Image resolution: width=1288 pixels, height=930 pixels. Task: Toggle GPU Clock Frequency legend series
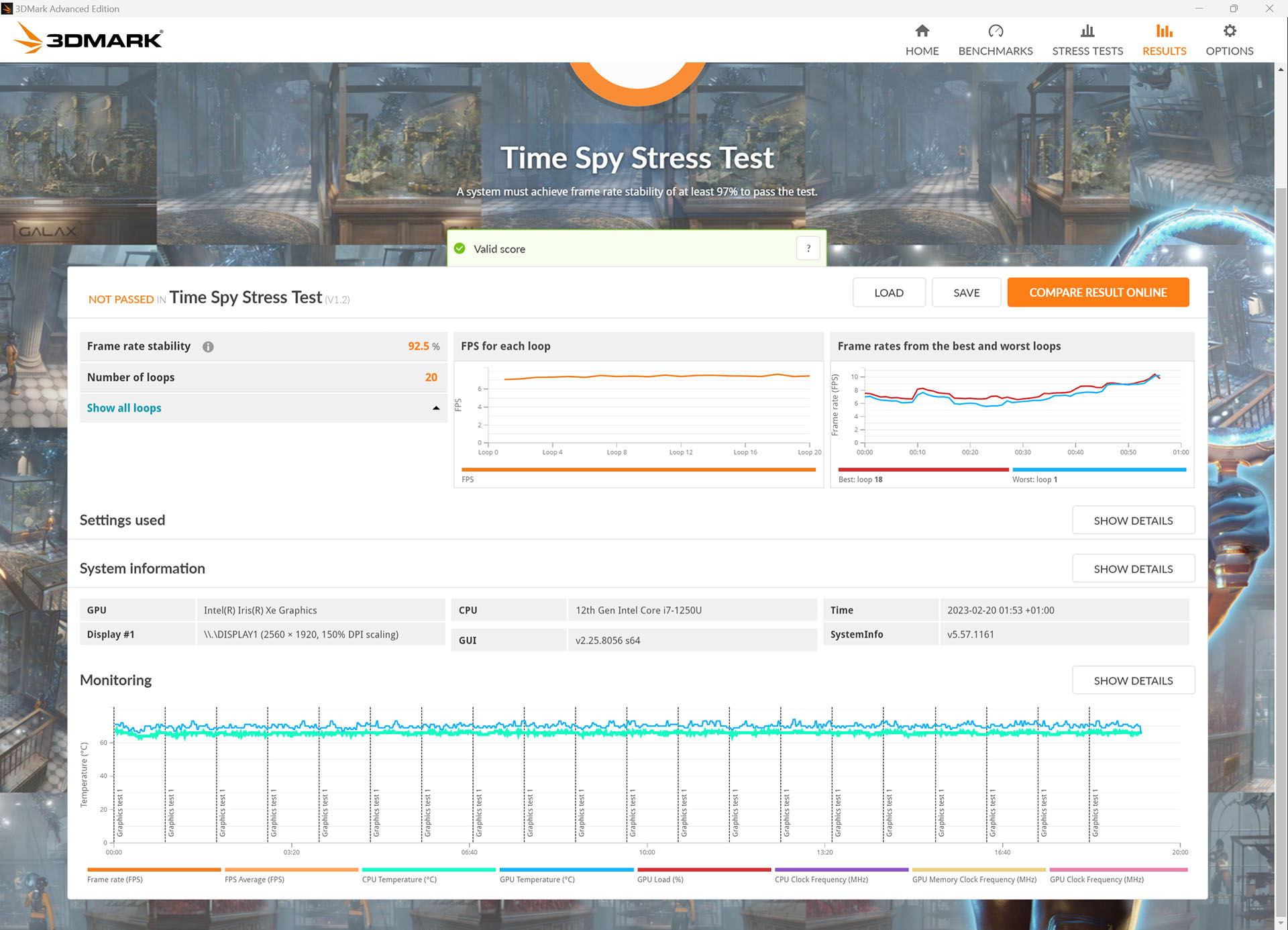coord(1118,875)
